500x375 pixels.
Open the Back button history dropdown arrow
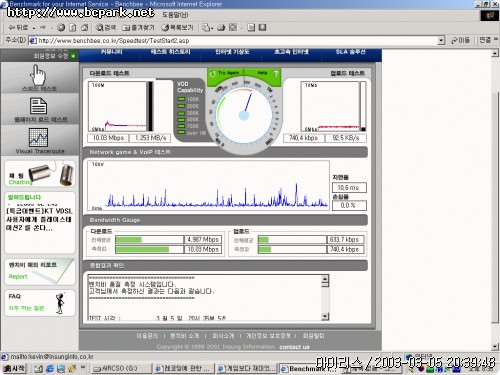pyautogui.click(x=34, y=28)
